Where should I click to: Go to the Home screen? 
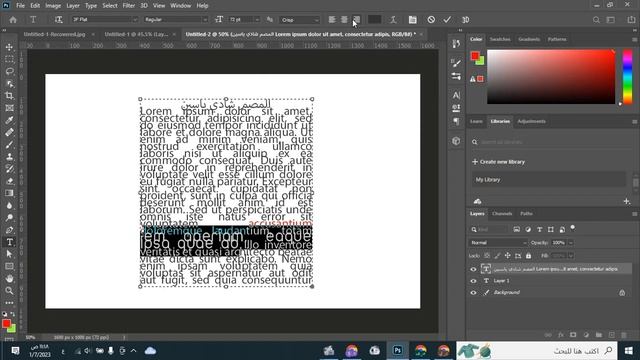click(x=13, y=20)
